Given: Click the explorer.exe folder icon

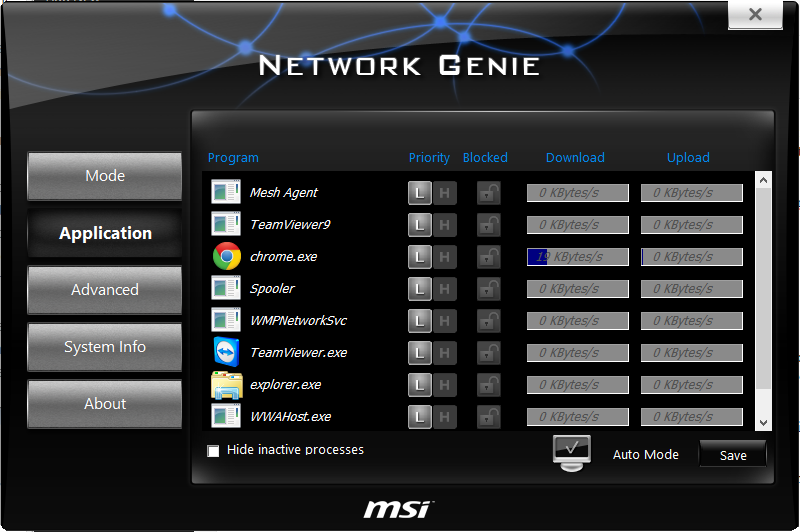Looking at the screenshot, I should click(x=227, y=385).
